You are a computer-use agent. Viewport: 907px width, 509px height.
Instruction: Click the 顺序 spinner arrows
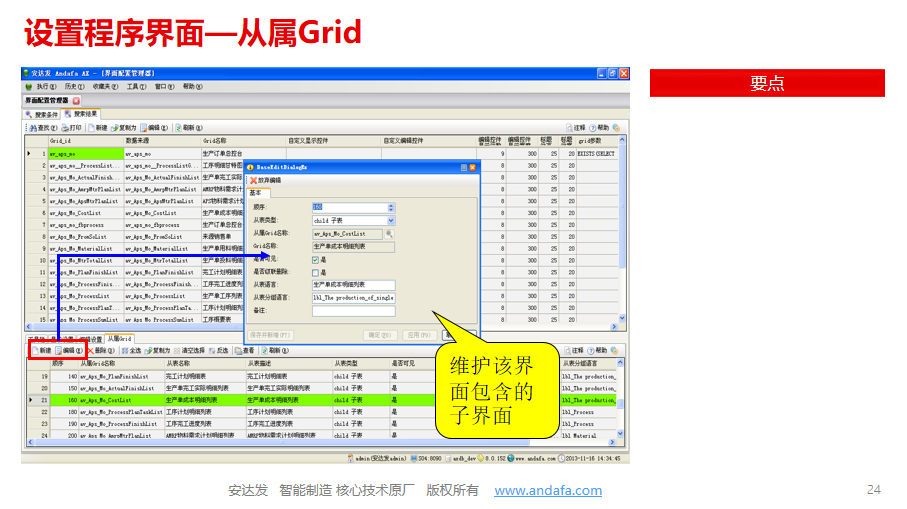pyautogui.click(x=391, y=207)
